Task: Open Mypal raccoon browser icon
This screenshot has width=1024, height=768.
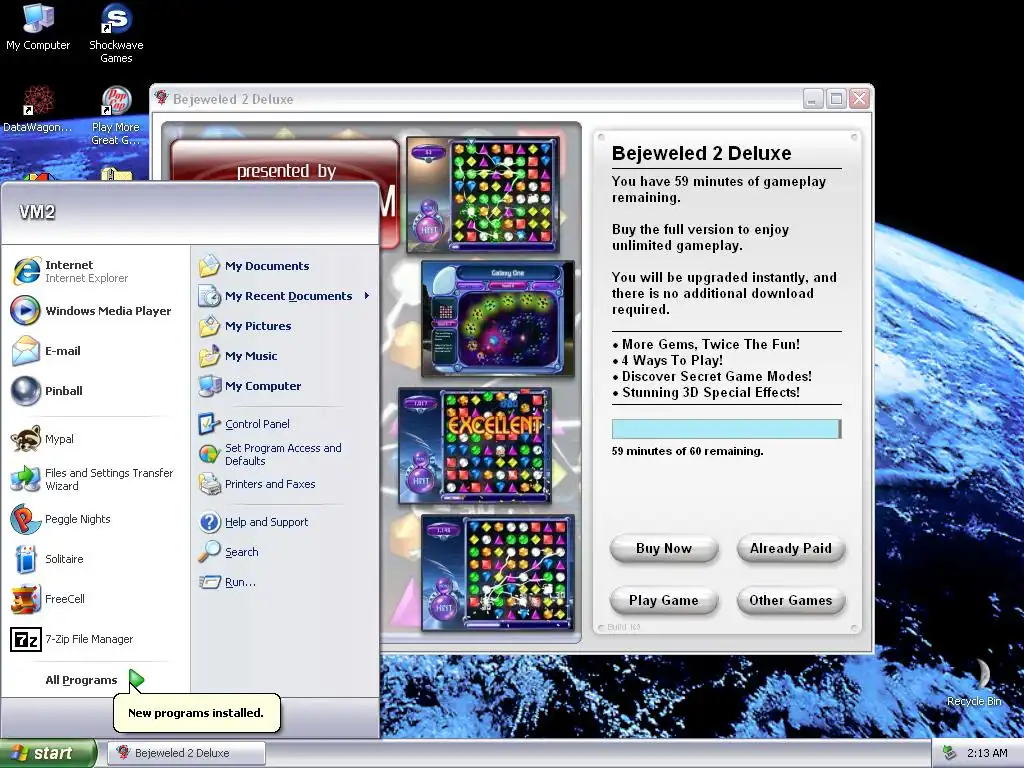Action: point(25,439)
